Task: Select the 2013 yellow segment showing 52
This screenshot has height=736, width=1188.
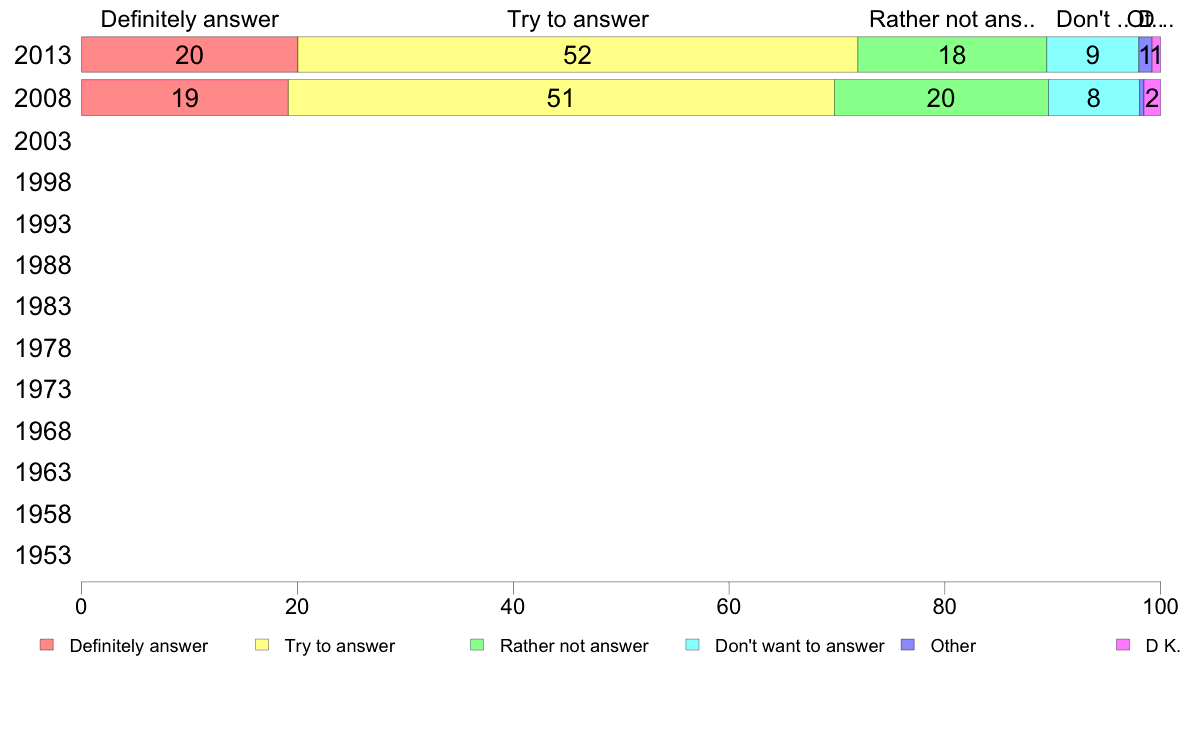Action: [577, 55]
